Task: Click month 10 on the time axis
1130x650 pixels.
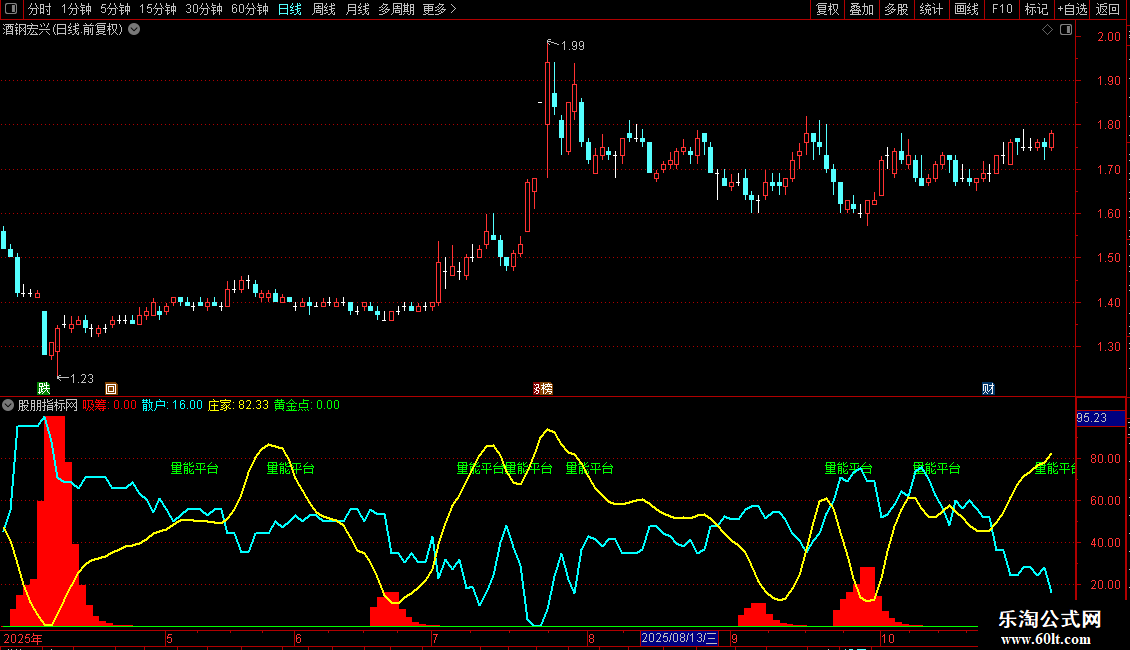Action: pyautogui.click(x=887, y=638)
